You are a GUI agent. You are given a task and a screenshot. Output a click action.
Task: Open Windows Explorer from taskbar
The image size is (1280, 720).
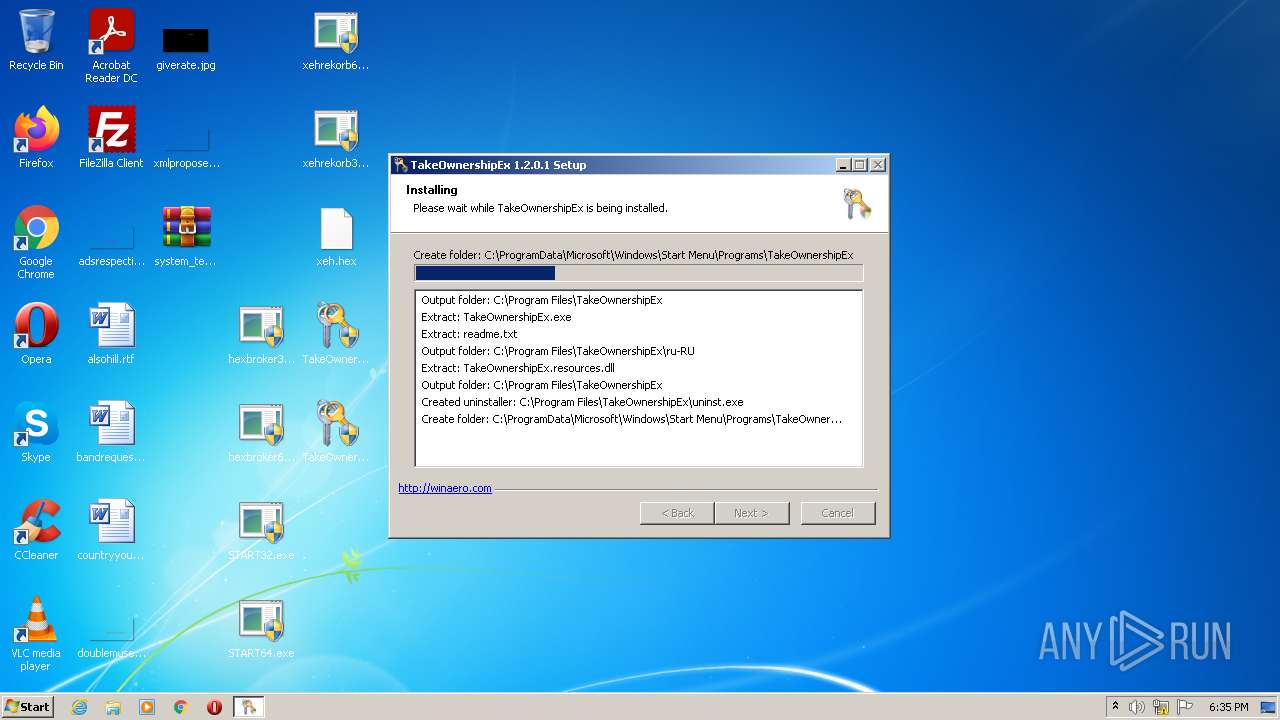113,707
